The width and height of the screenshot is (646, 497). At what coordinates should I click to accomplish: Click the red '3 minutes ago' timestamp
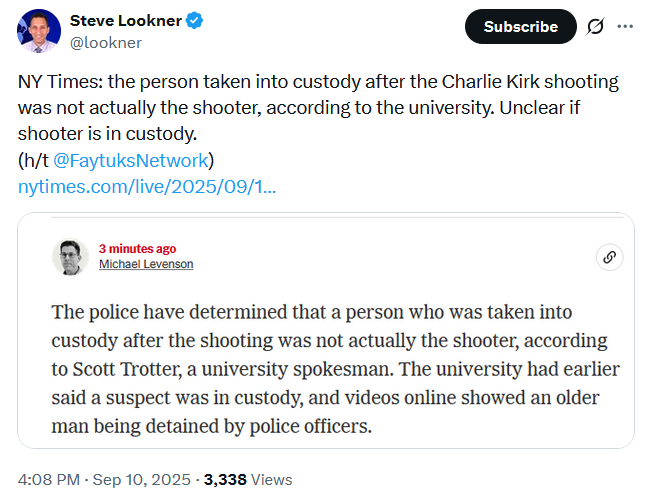(x=137, y=249)
